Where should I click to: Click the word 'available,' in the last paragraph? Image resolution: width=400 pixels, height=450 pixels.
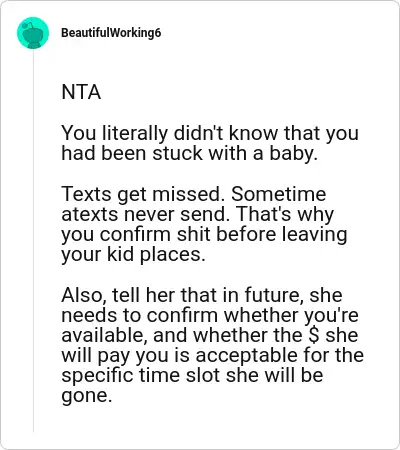tap(105, 335)
